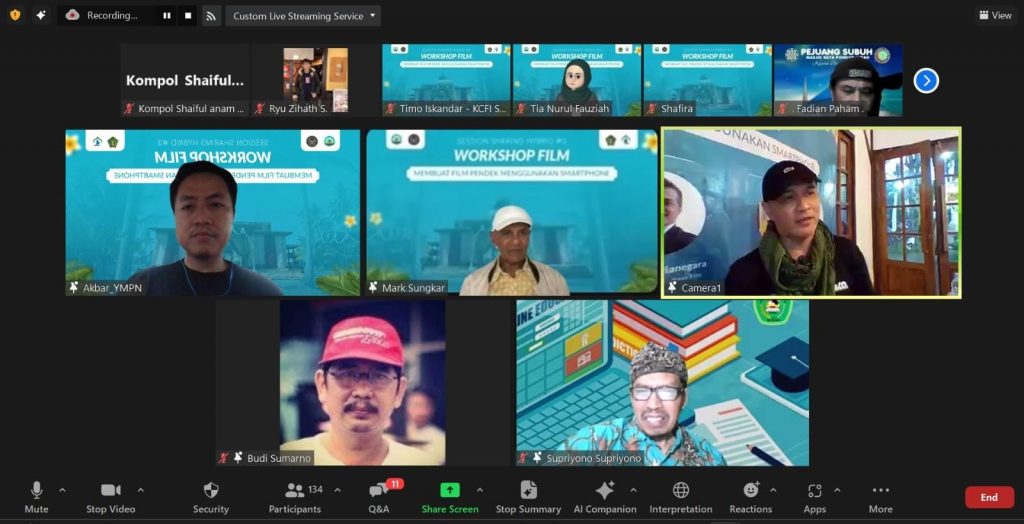Click the encryption shield icon at top-left

point(15,15)
